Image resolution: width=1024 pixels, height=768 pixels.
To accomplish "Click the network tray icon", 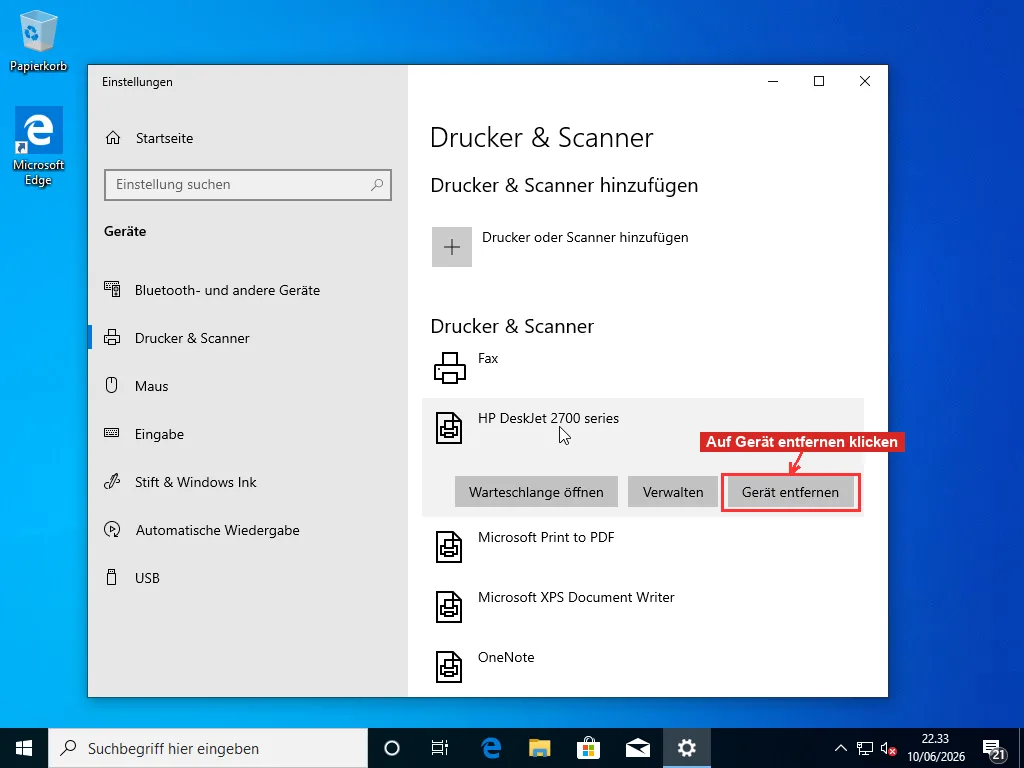I will click(x=865, y=748).
